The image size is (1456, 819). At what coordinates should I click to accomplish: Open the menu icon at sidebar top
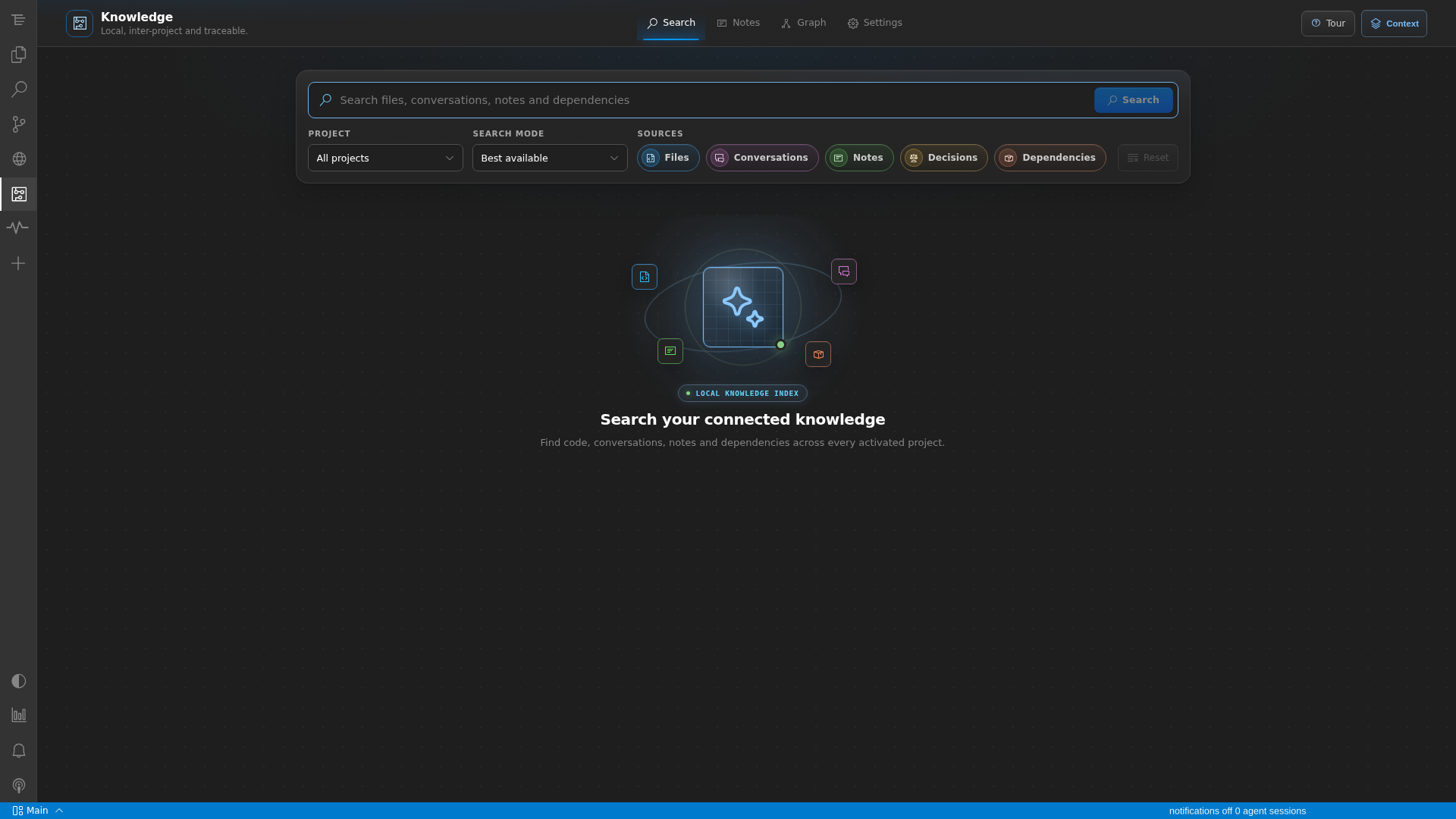(x=18, y=20)
